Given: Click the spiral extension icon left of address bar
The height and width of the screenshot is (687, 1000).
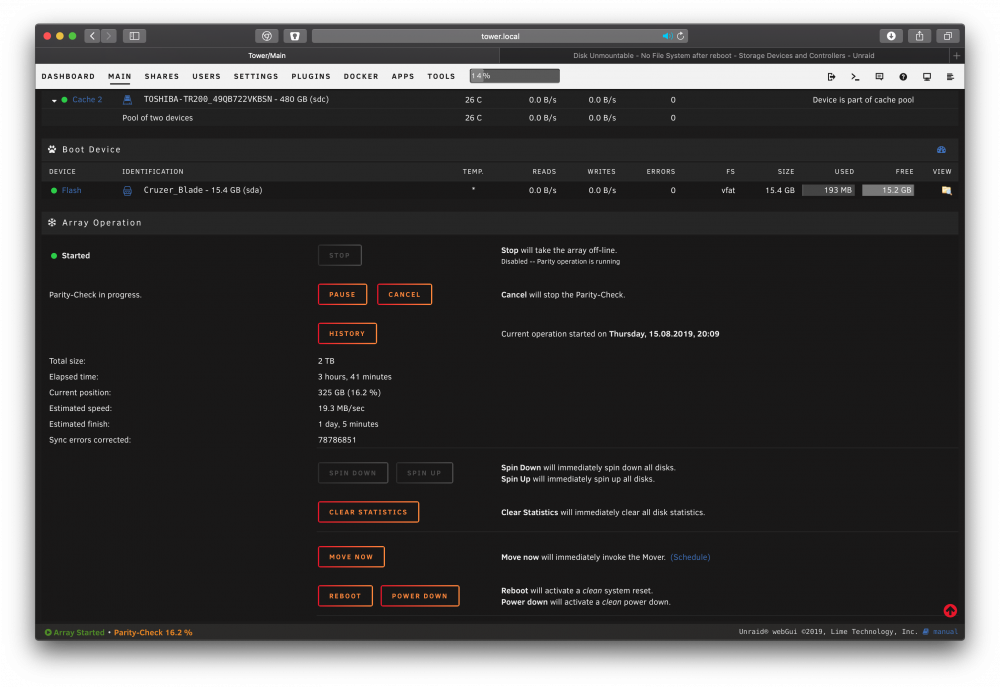Looking at the screenshot, I should [267, 36].
